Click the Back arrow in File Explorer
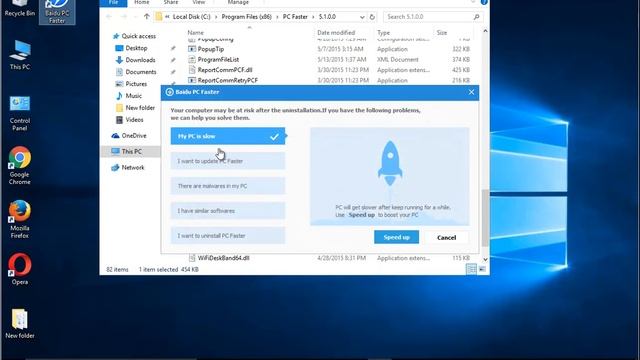This screenshot has width=640, height=360. 109,17
